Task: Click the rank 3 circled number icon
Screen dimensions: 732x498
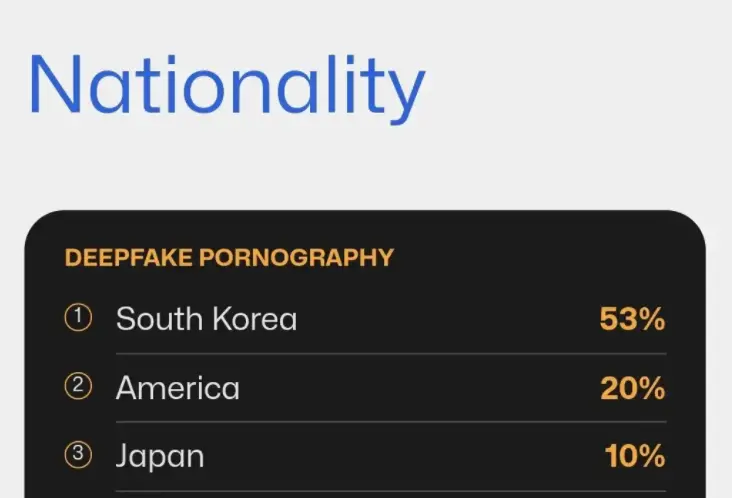Action: 77,456
